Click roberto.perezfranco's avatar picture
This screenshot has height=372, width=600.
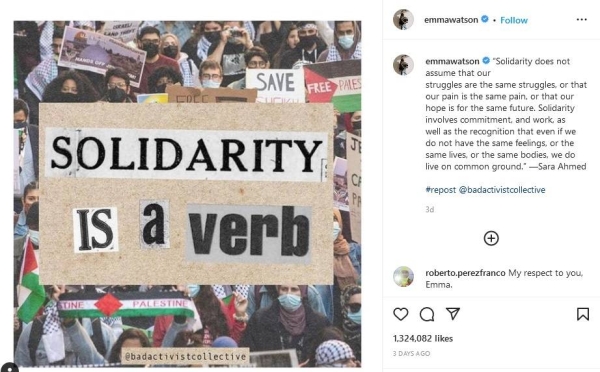point(403,276)
